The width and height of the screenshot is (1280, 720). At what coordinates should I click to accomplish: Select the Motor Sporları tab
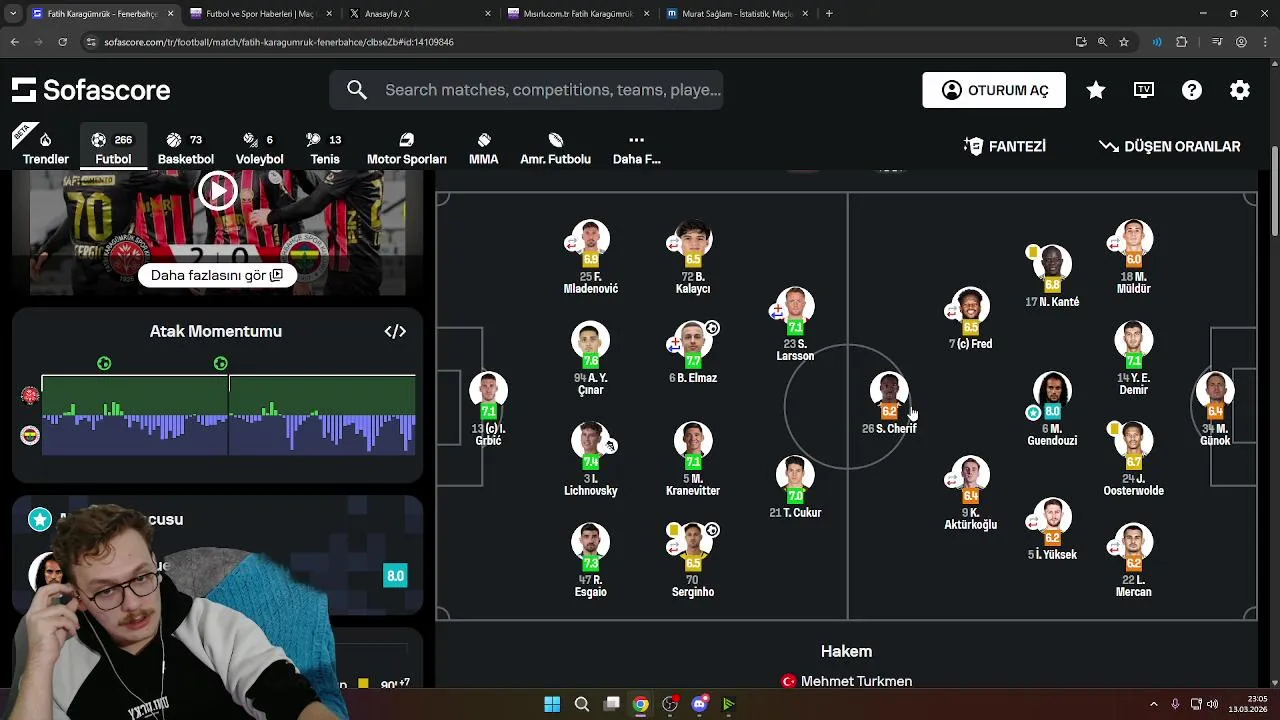(406, 147)
